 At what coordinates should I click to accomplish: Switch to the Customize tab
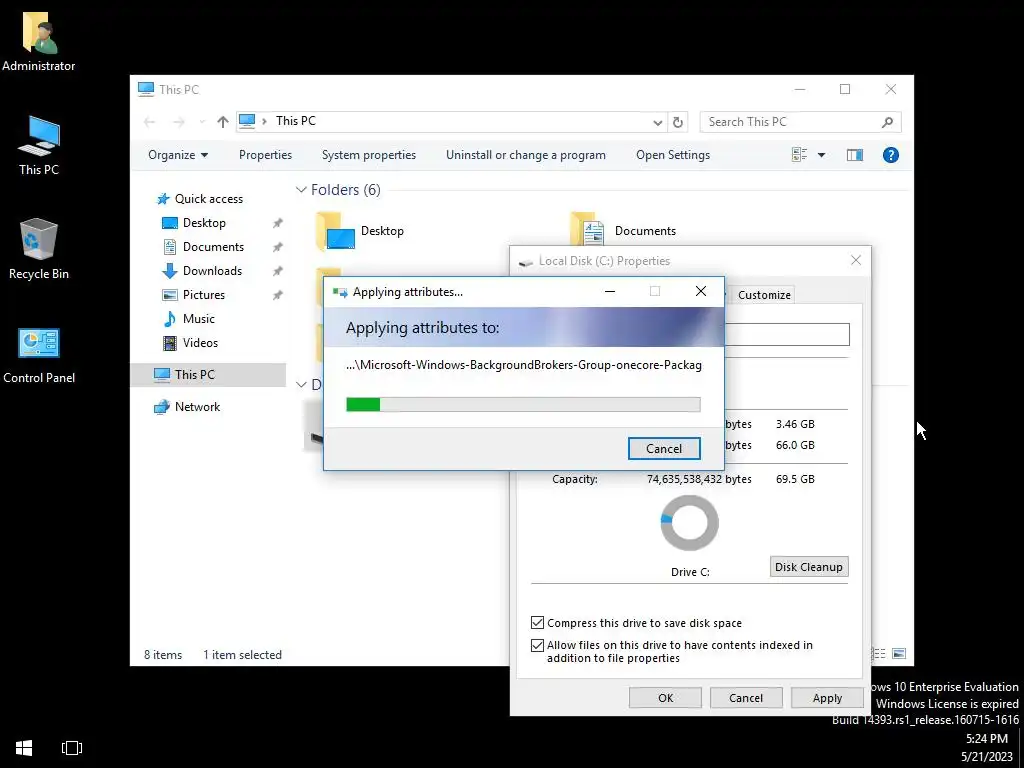tap(764, 295)
